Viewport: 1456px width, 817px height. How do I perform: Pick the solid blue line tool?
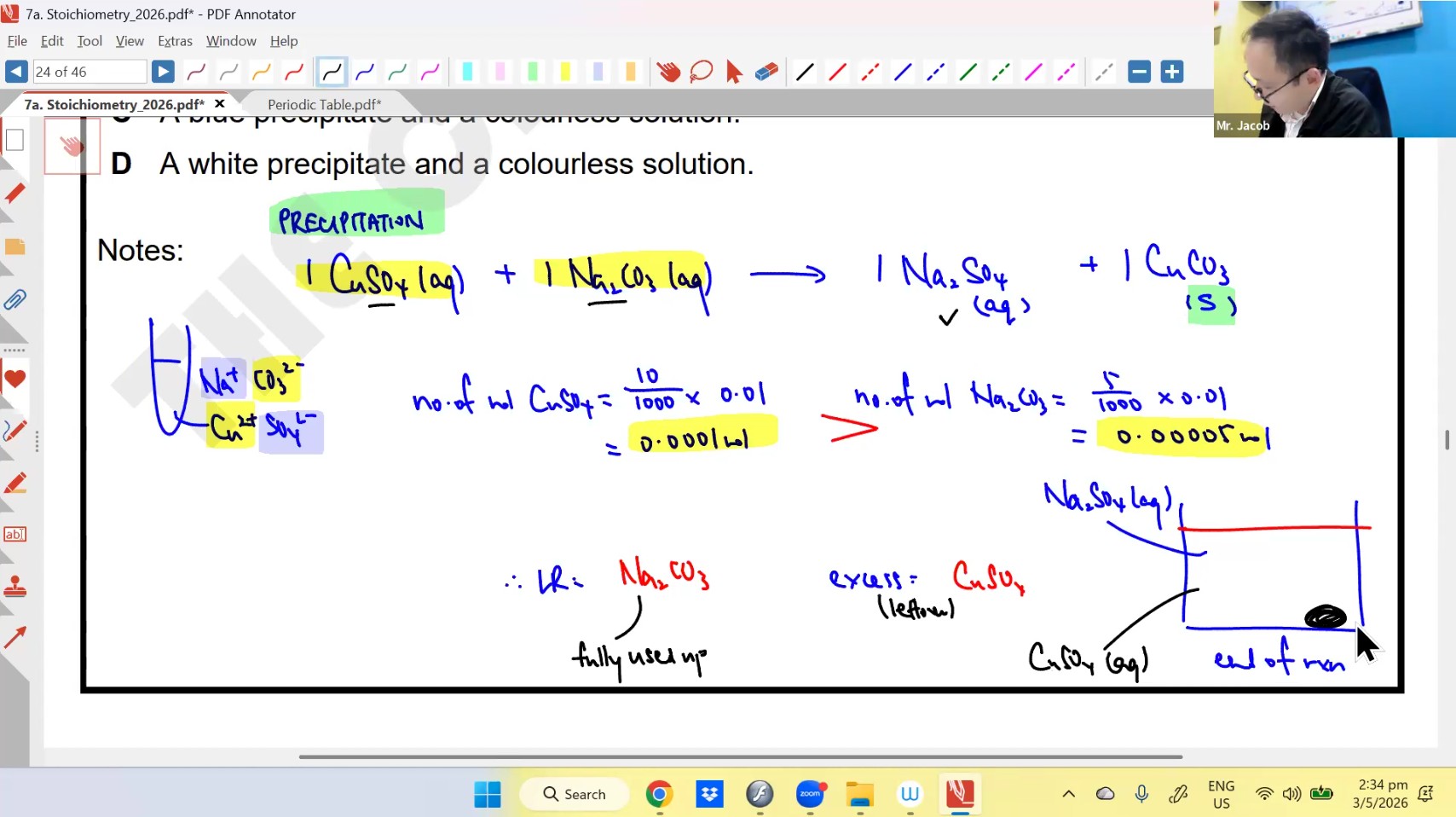coord(903,72)
